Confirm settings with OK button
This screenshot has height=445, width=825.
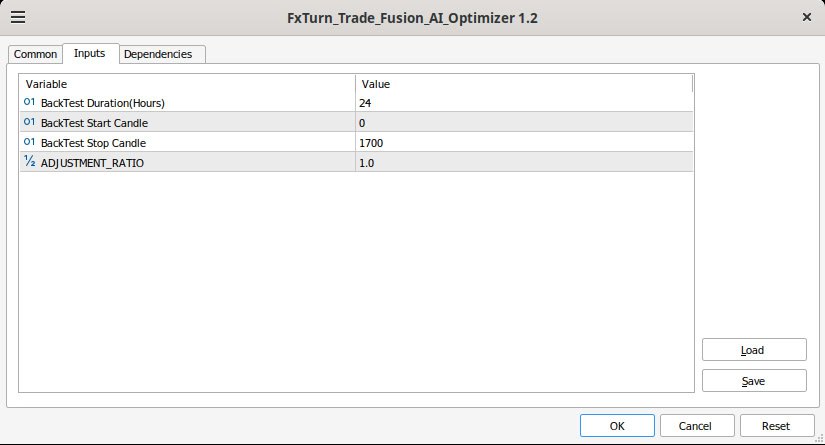point(617,425)
